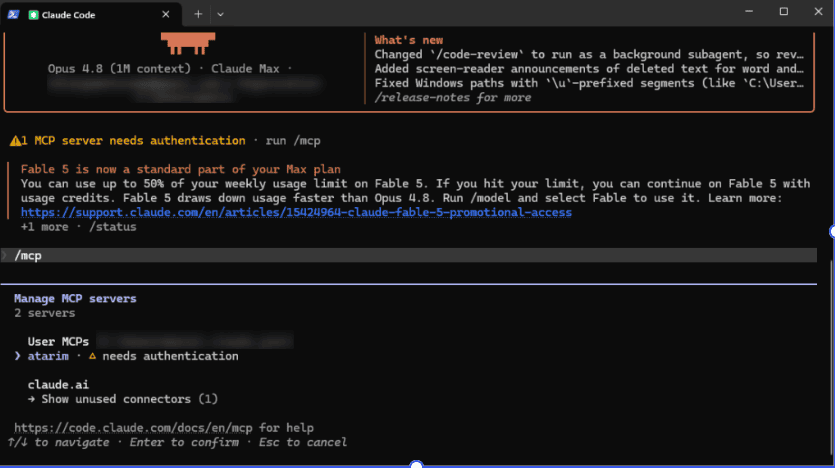Click "Opus 4.8 (1M context)" model text
The height and width of the screenshot is (468, 835).
click(x=119, y=69)
